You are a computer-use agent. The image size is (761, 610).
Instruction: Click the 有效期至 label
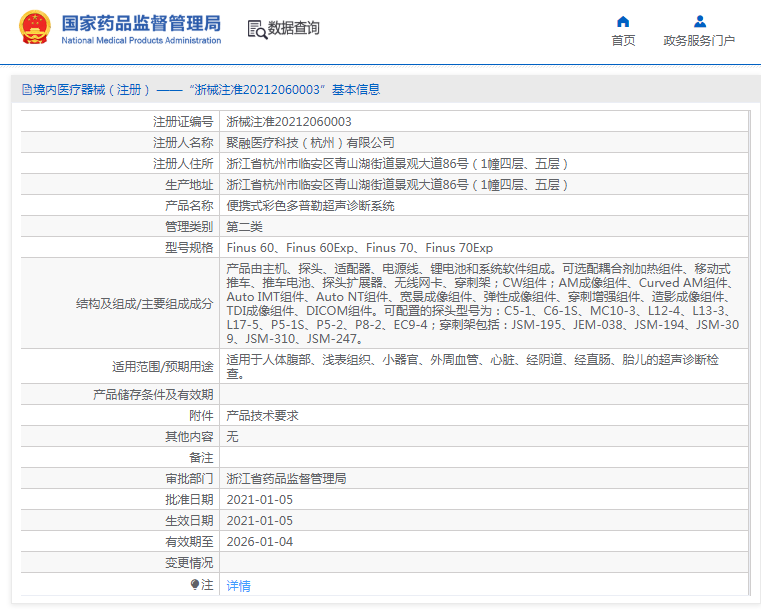[189, 542]
